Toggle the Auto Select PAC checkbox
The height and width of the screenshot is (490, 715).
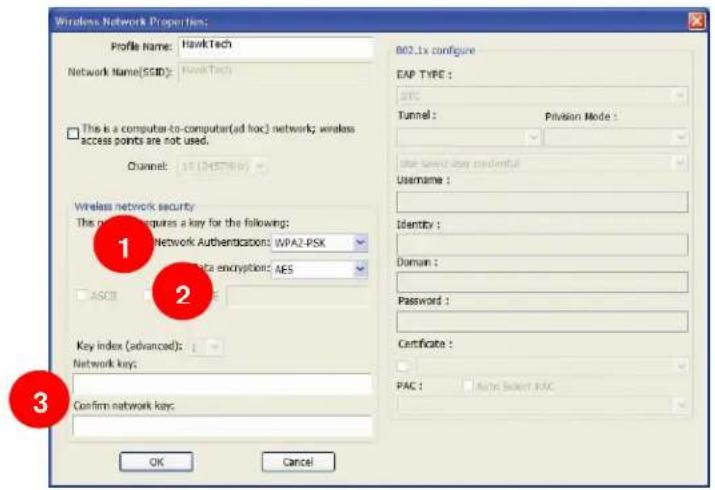click(468, 387)
